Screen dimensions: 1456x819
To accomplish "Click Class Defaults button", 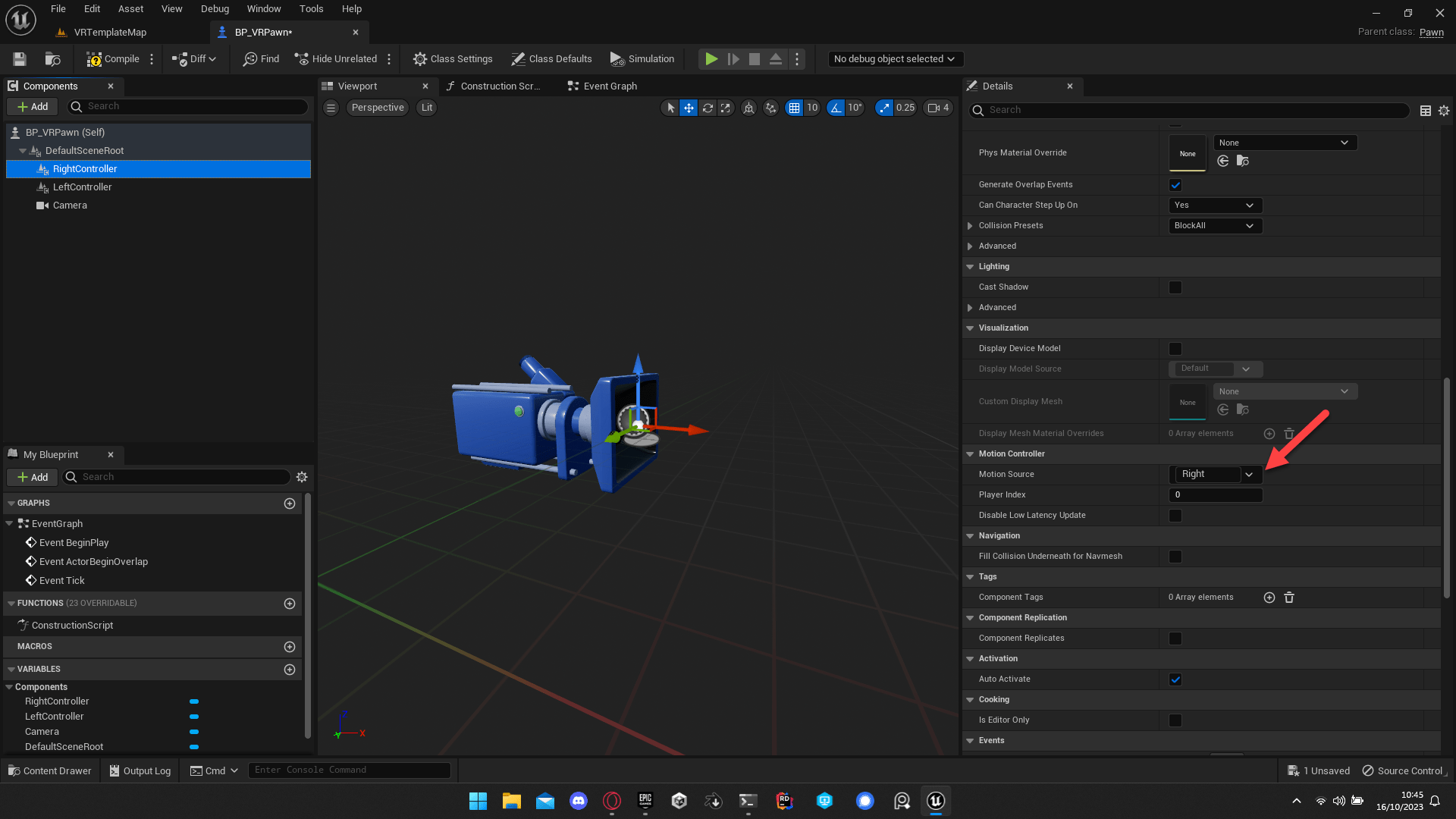I will point(551,59).
